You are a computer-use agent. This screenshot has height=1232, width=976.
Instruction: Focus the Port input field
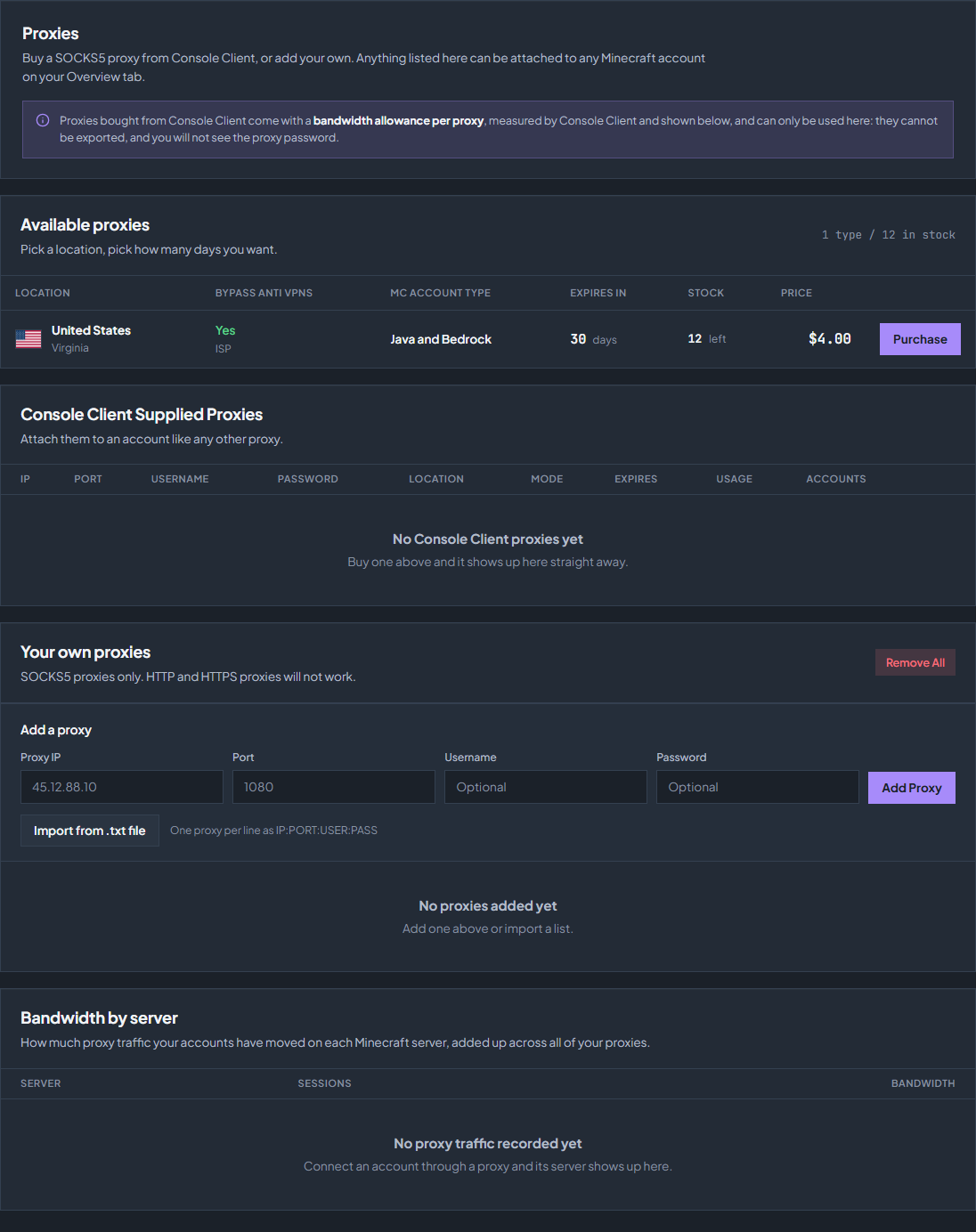tap(334, 787)
